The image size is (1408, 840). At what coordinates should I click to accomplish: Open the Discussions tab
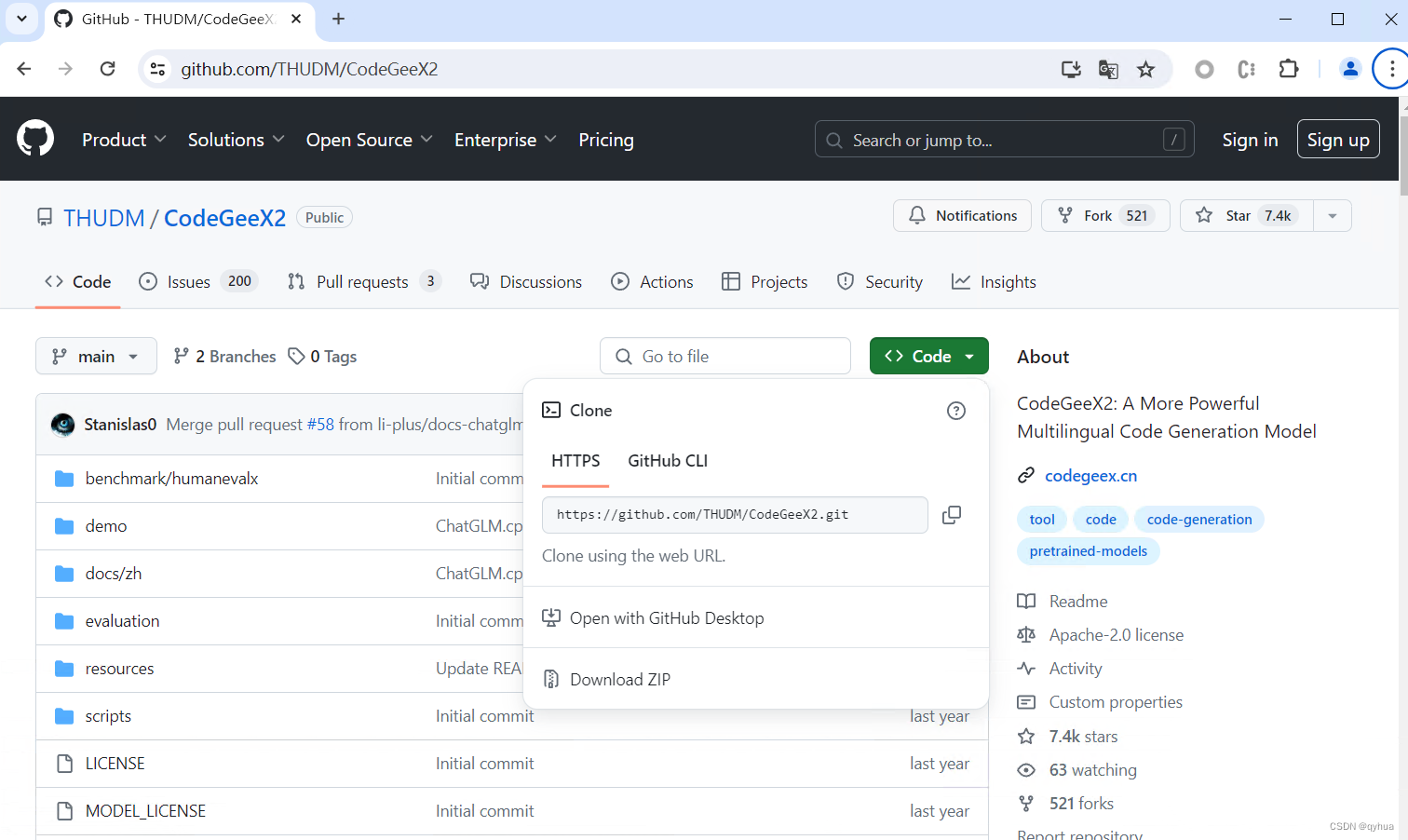(526, 282)
